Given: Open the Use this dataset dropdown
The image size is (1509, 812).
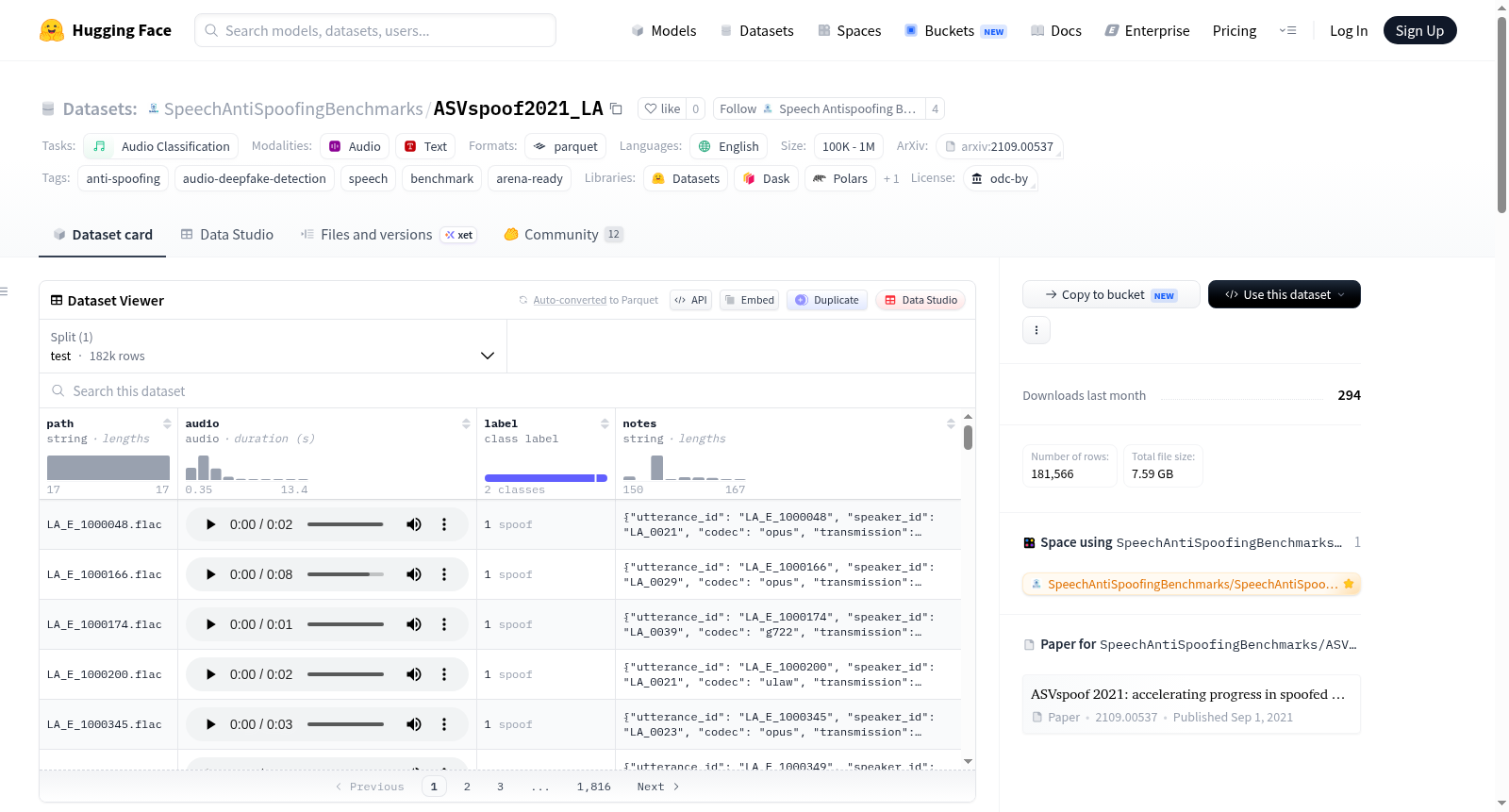Looking at the screenshot, I should [1285, 294].
